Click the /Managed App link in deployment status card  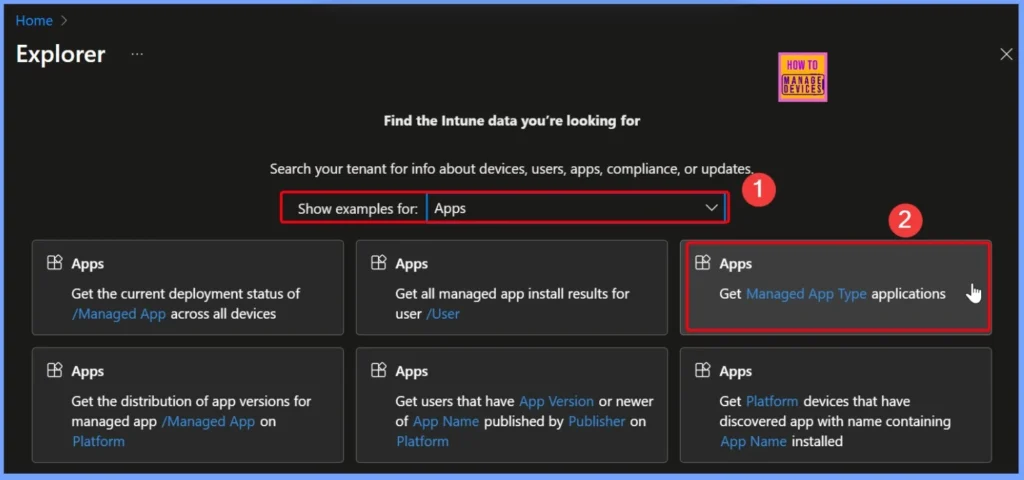coord(120,314)
